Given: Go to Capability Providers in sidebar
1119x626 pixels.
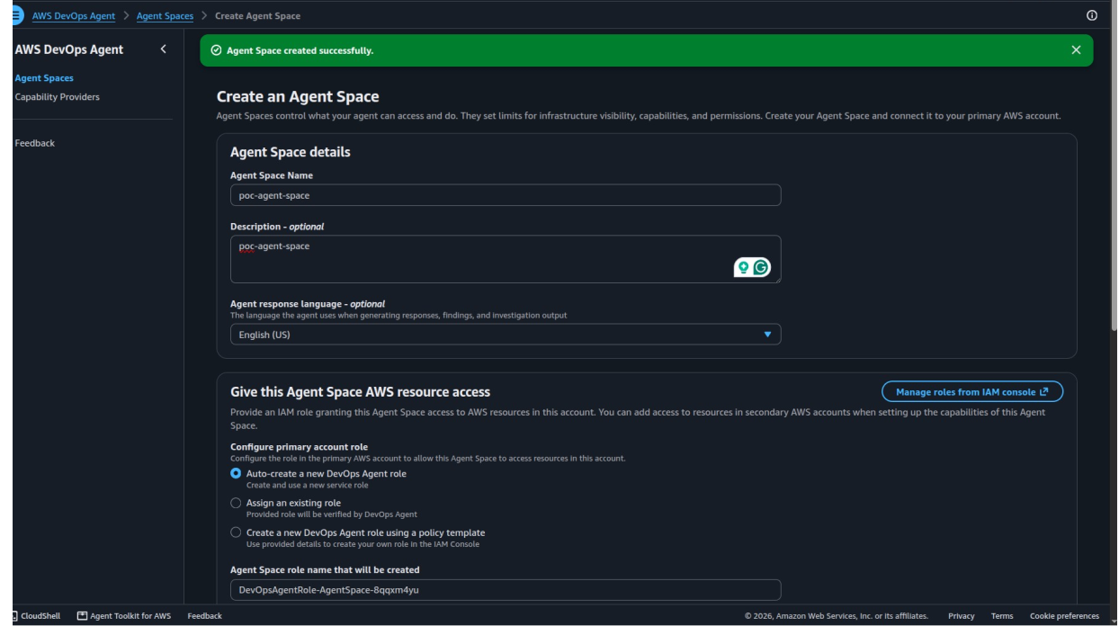Looking at the screenshot, I should [57, 96].
